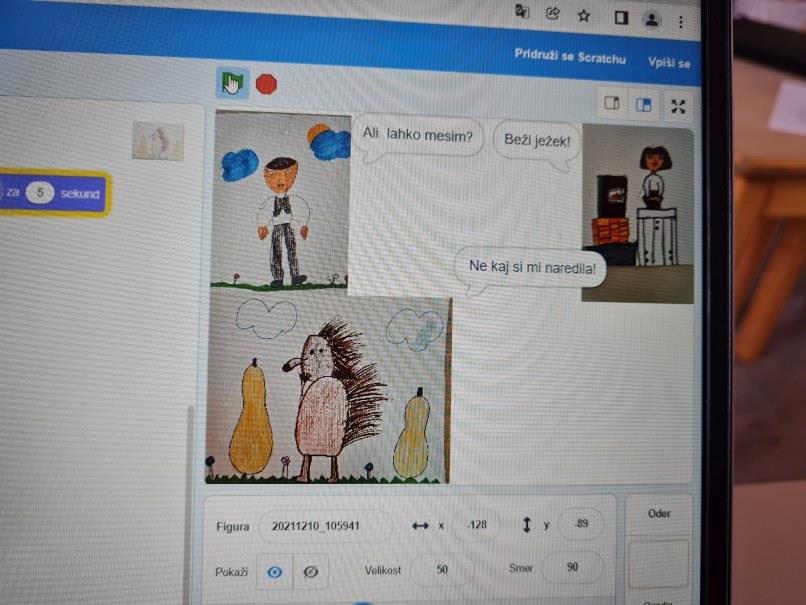This screenshot has width=806, height=605.
Task: Click the 'Vpiši se' sign-in link
Action: coord(669,63)
